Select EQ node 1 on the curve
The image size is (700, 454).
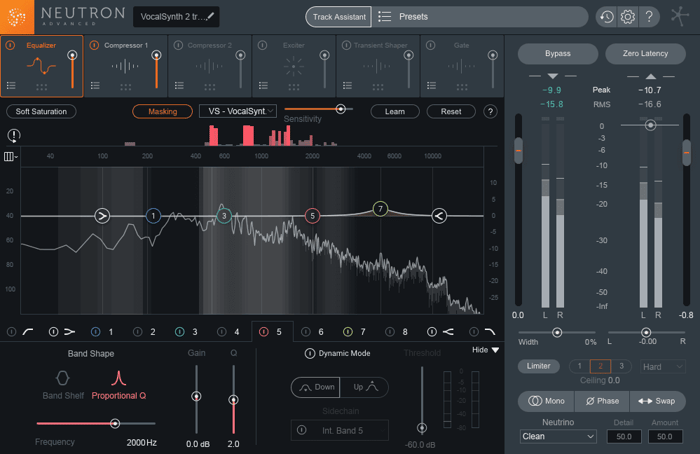(153, 216)
